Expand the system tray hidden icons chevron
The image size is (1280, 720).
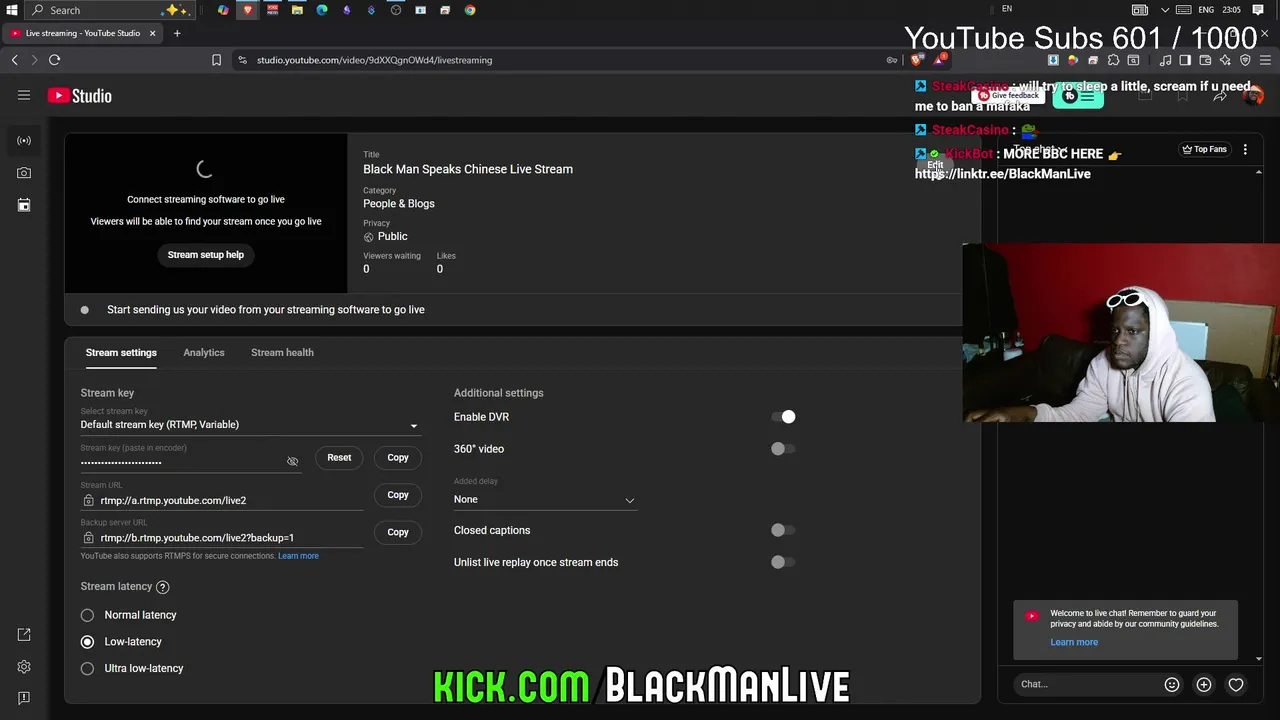tap(1165, 10)
